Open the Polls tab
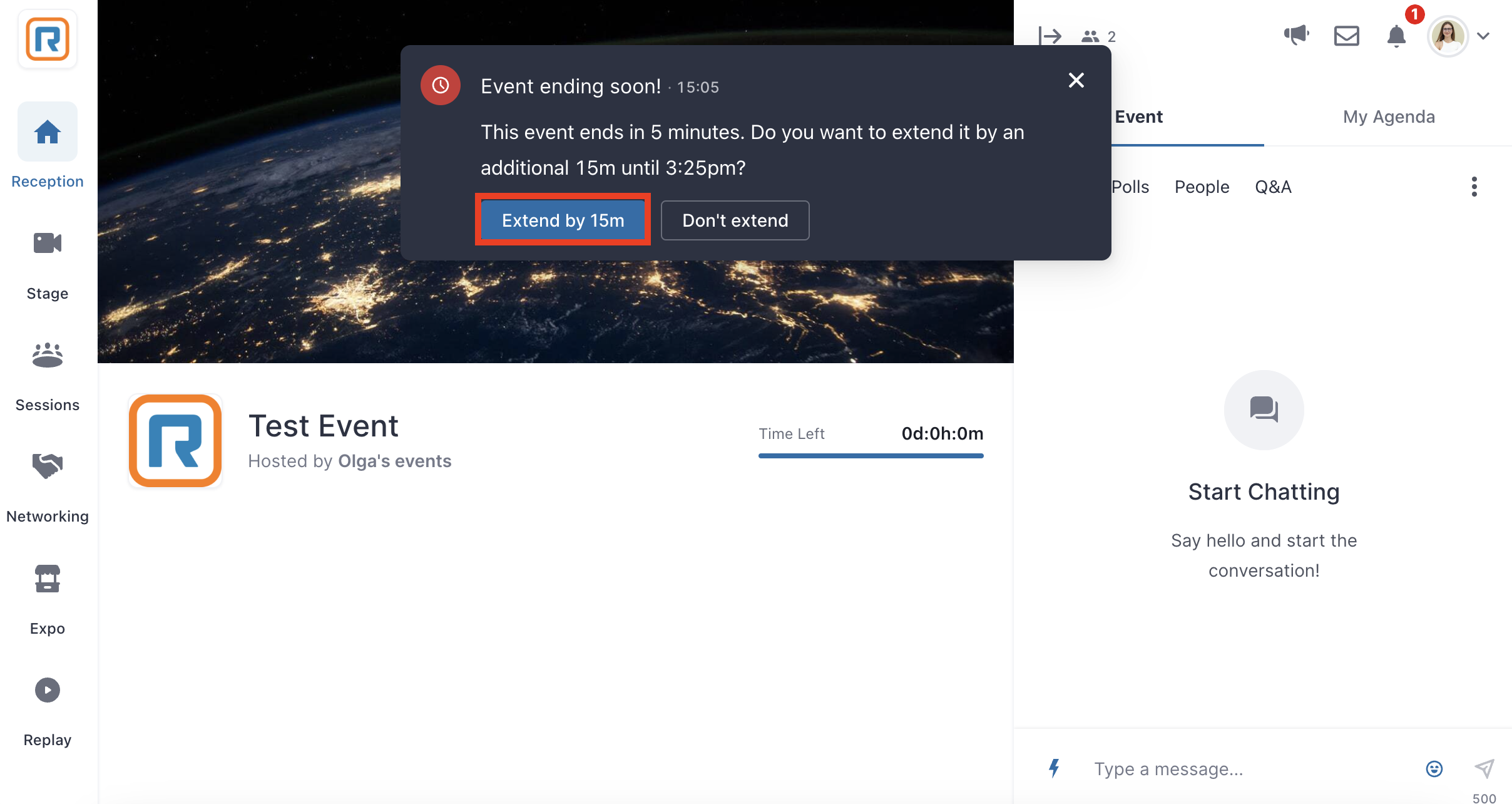 (x=1130, y=187)
